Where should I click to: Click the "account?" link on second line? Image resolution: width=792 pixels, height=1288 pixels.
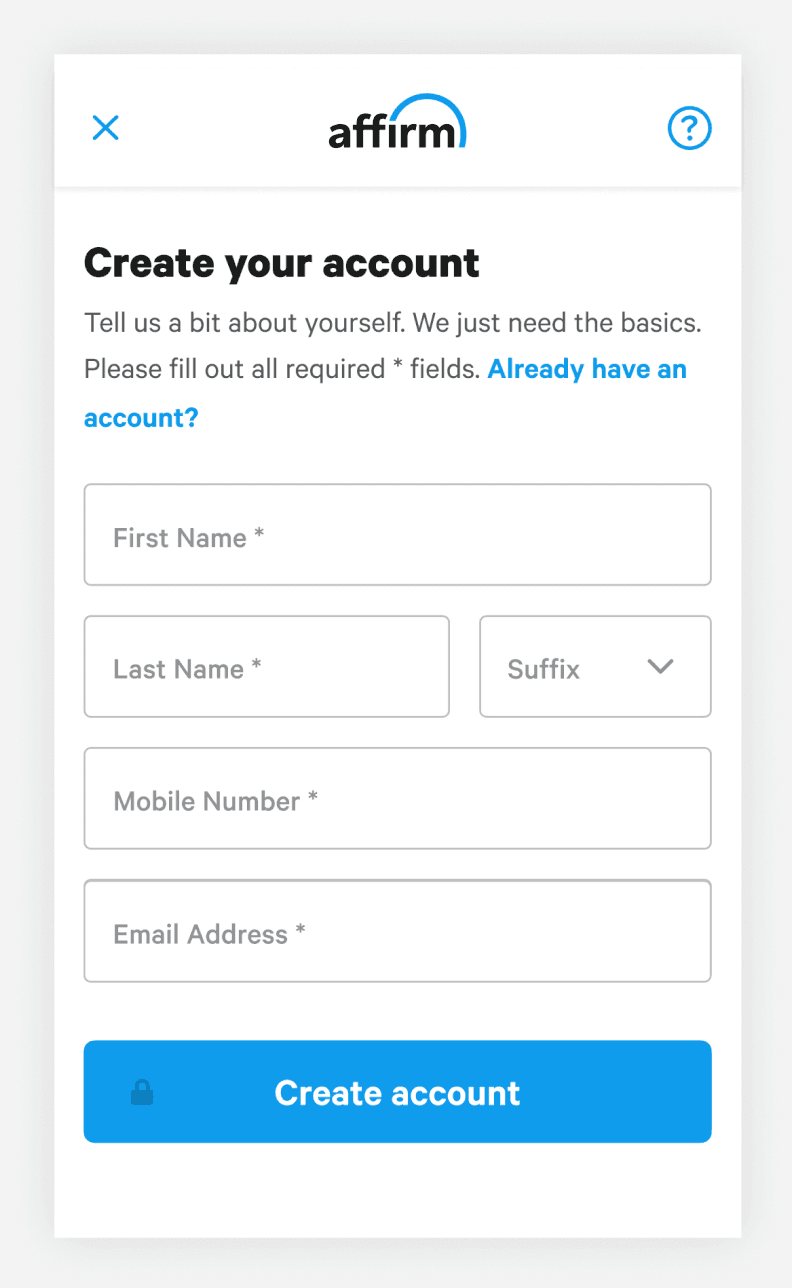pos(141,418)
